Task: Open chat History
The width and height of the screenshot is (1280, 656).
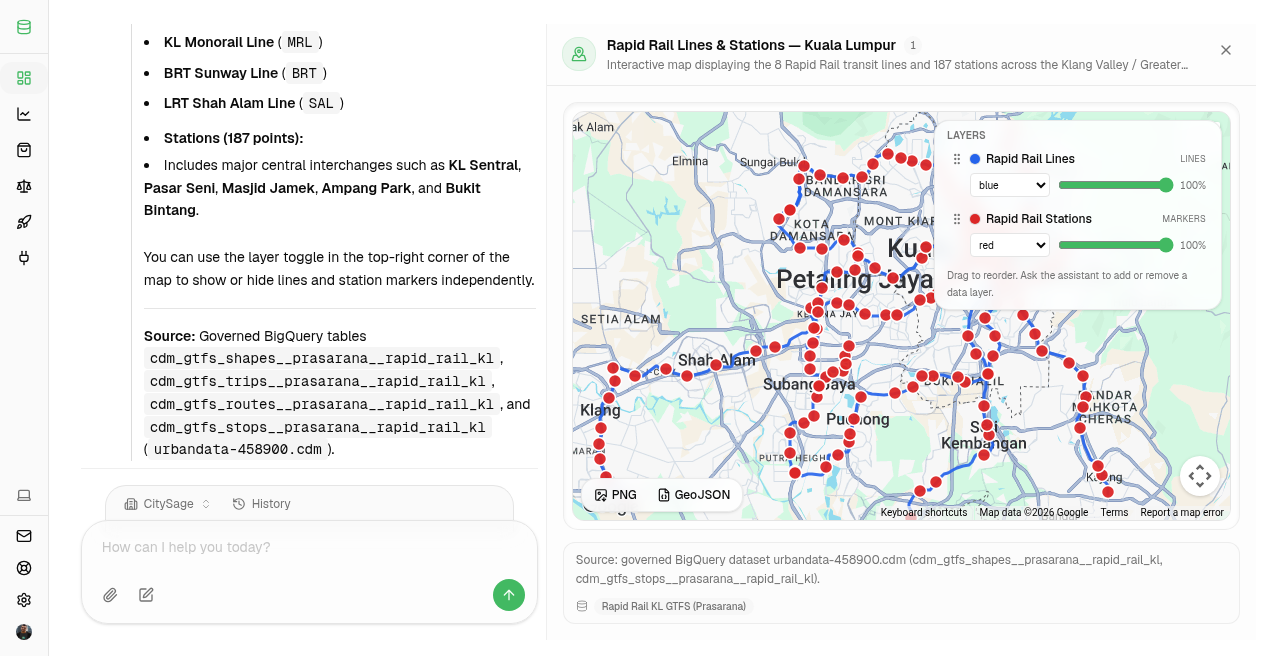Action: tap(262, 504)
